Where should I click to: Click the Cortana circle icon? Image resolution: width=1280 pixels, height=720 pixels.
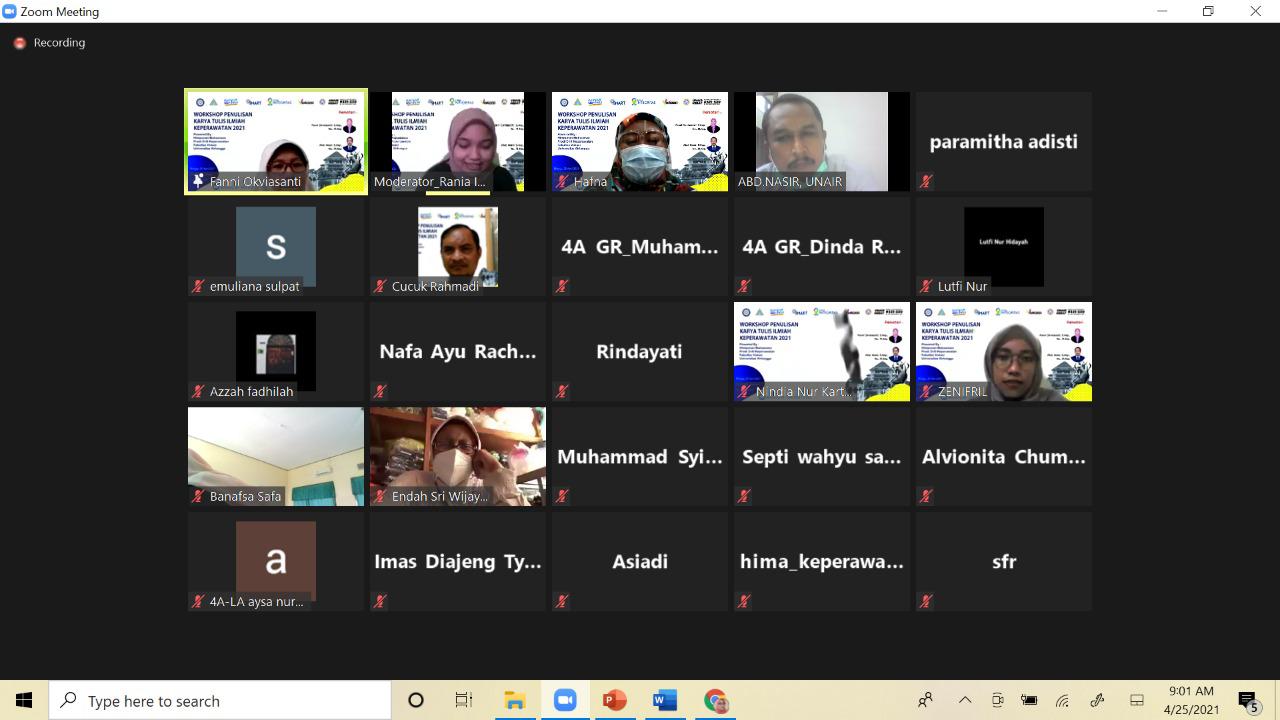click(416, 700)
